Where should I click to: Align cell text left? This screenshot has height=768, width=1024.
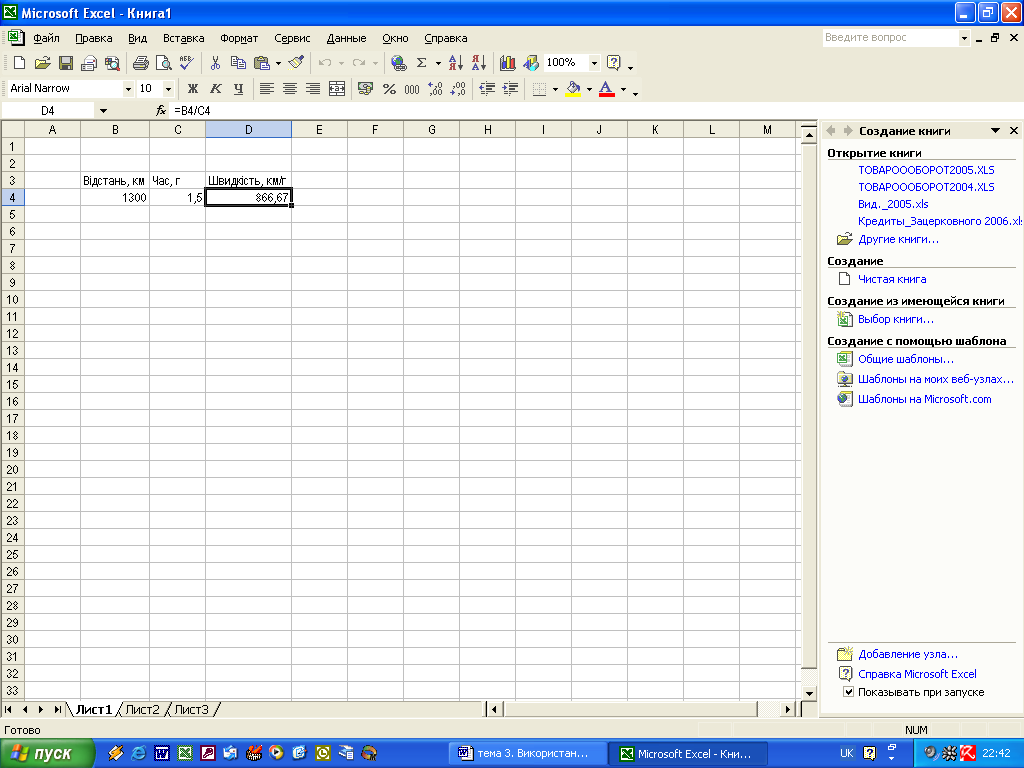click(266, 89)
